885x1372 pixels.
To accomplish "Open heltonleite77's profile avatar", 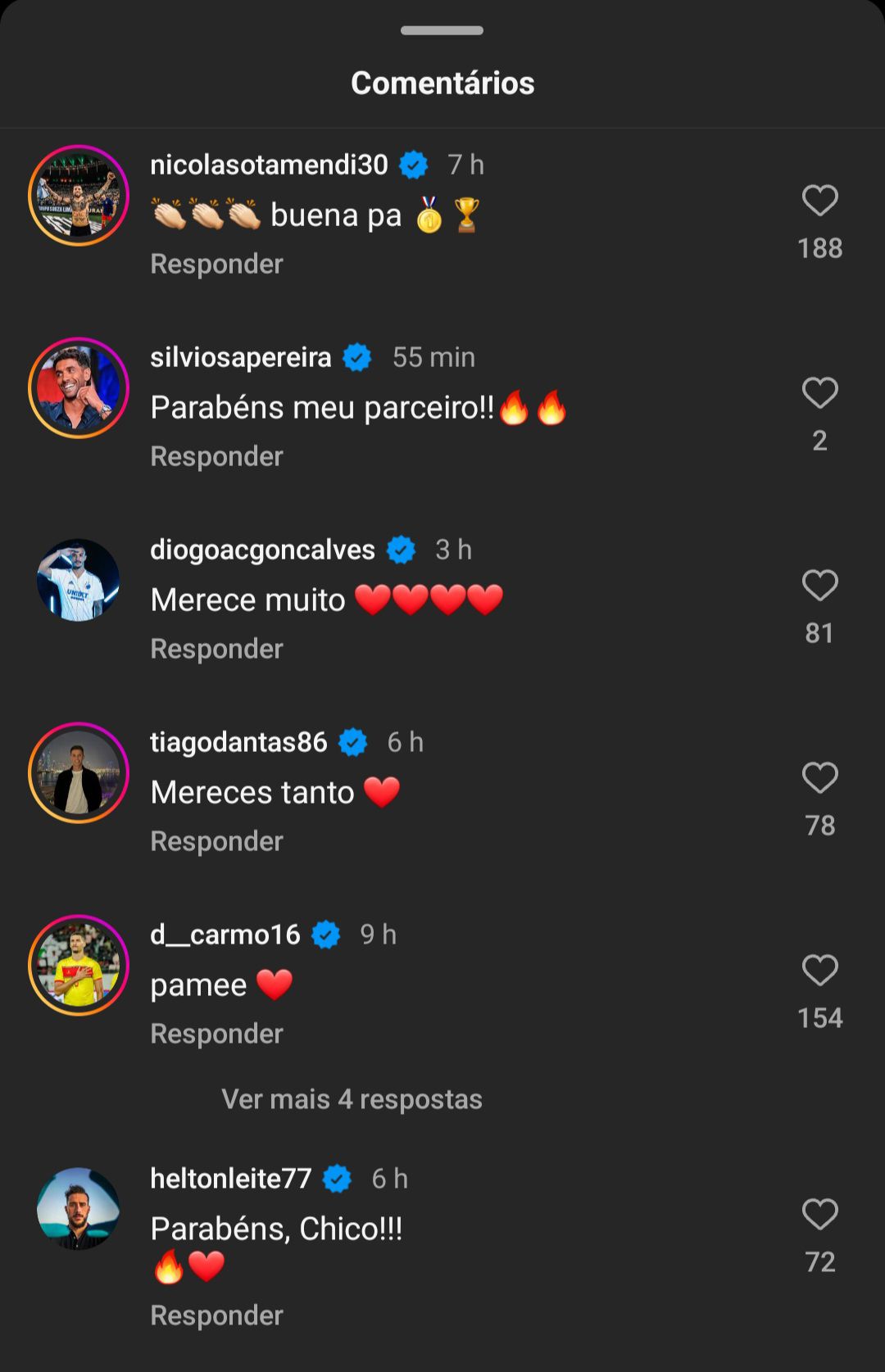I will click(79, 1209).
